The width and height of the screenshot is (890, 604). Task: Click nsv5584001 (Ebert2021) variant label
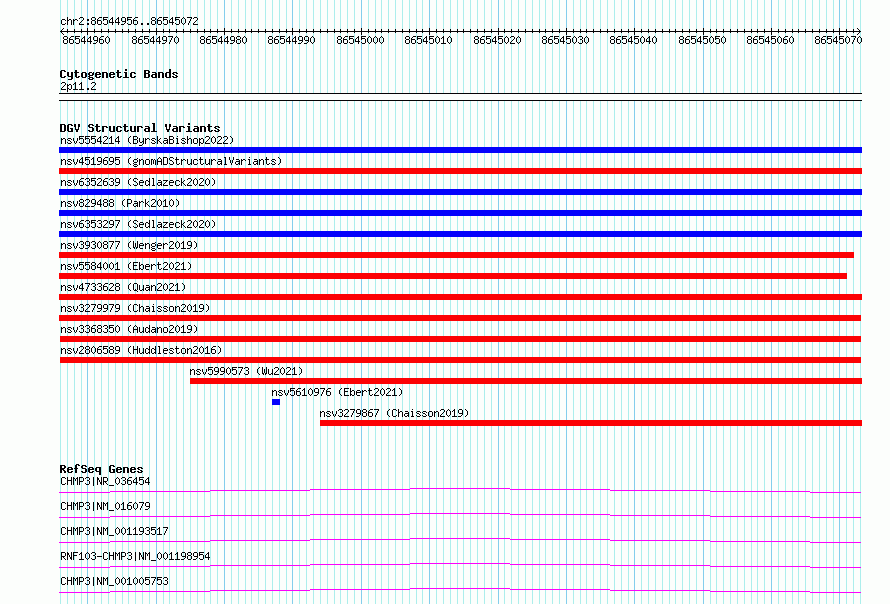point(126,266)
